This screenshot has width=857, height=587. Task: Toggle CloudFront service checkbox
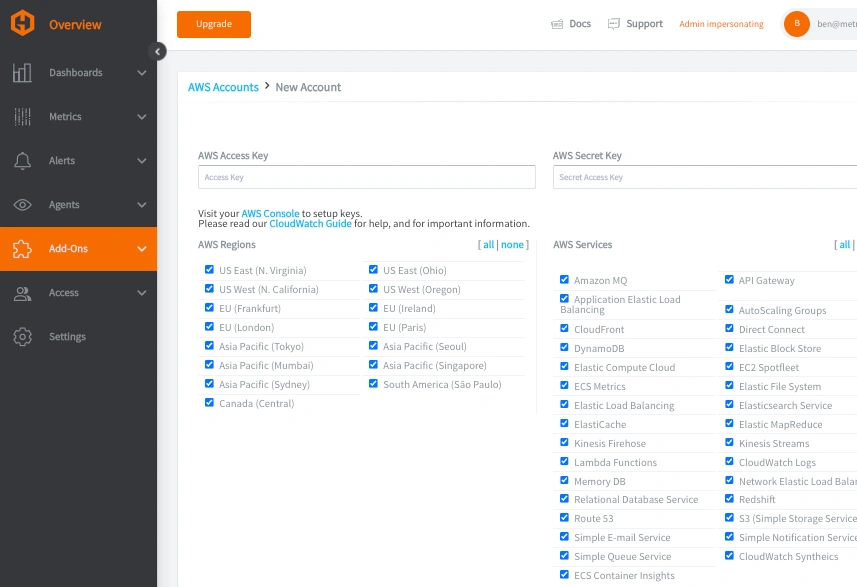(x=565, y=328)
